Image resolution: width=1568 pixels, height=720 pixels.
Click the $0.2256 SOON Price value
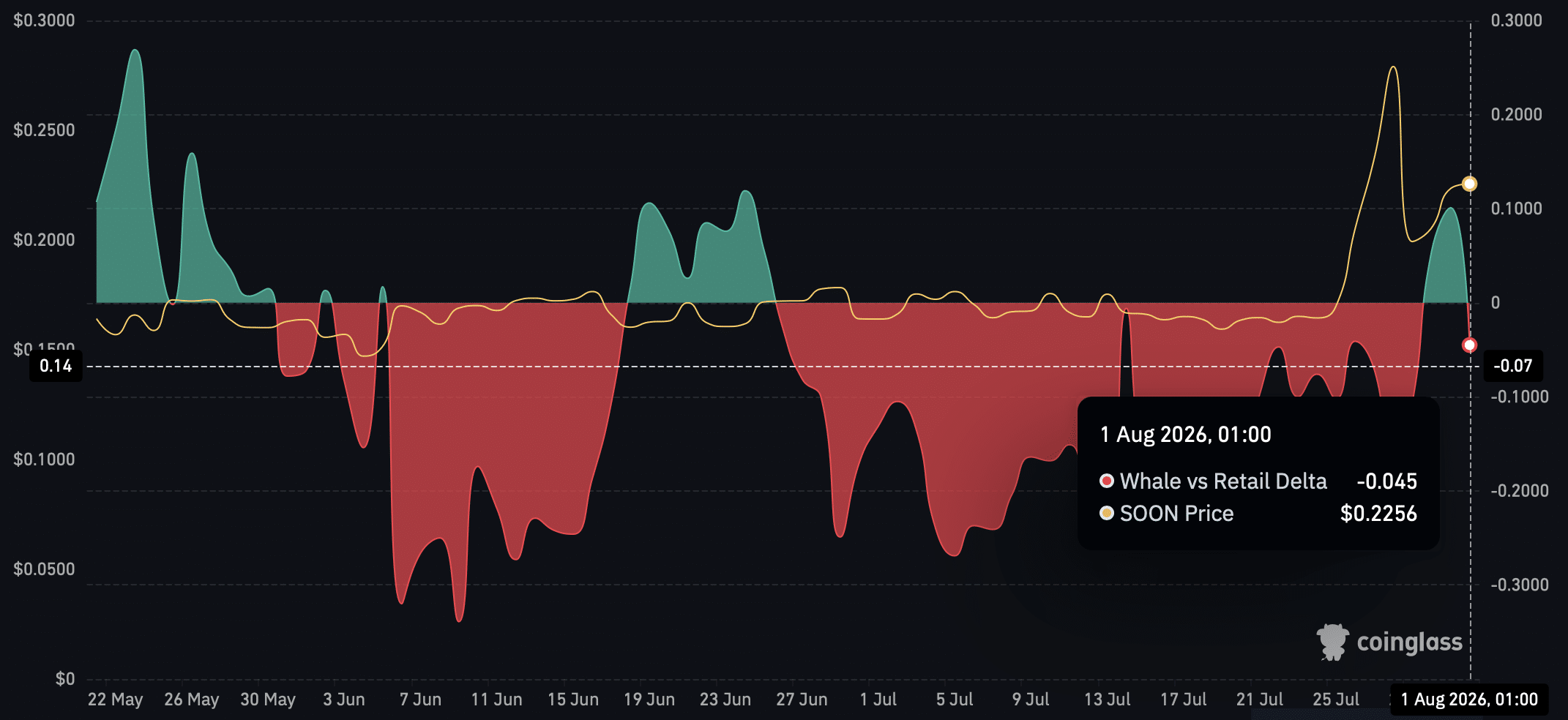1378,514
